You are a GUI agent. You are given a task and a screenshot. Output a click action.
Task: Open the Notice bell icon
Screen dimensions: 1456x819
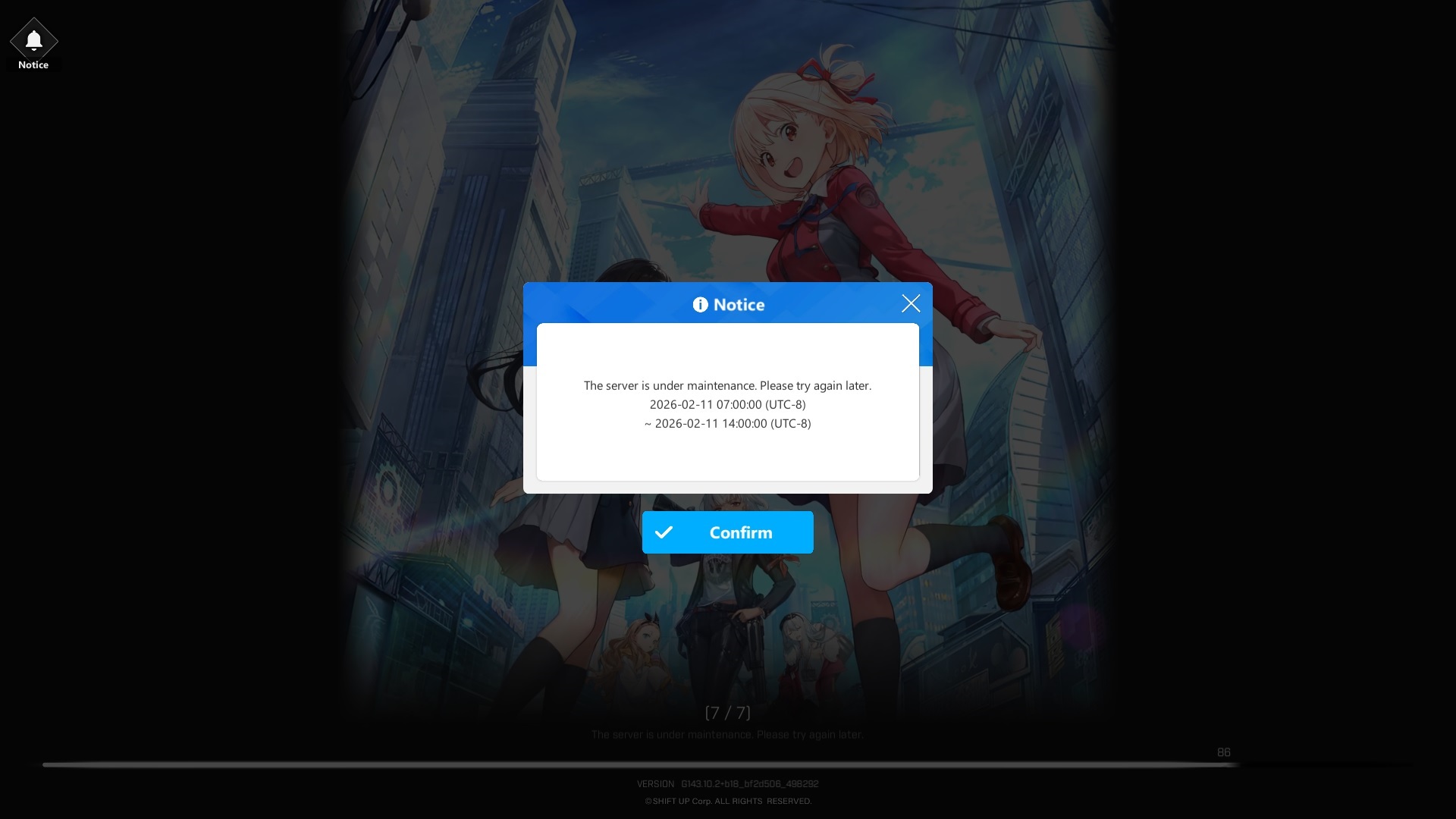tap(33, 39)
